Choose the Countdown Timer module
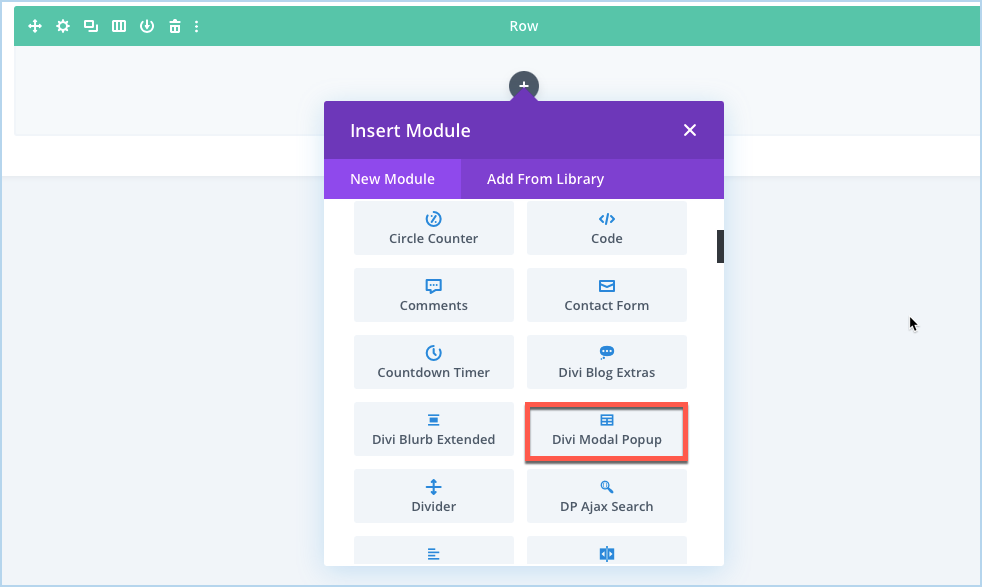The width and height of the screenshot is (982, 587). click(433, 362)
